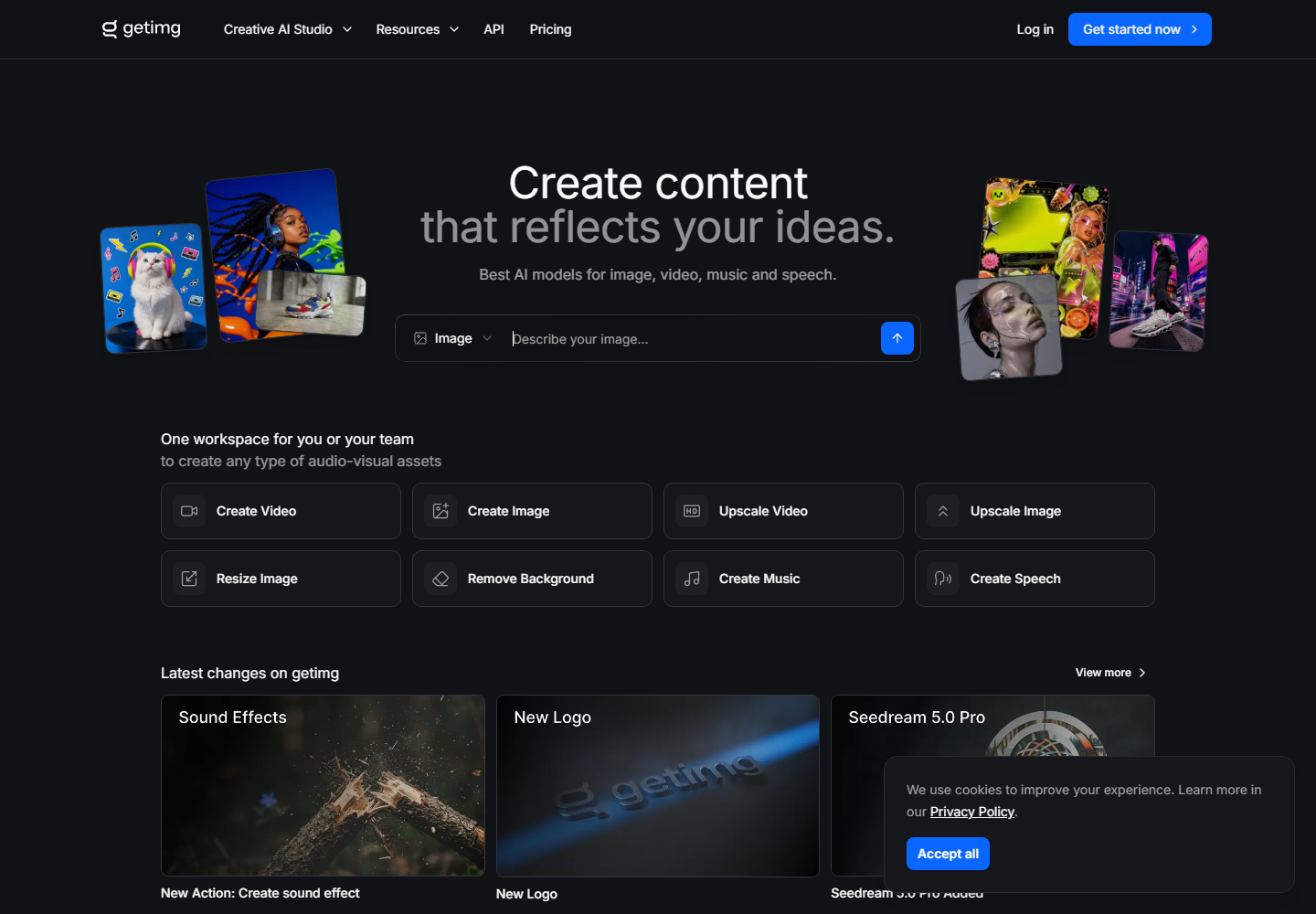Click arrow on Get started now button

click(x=1194, y=29)
